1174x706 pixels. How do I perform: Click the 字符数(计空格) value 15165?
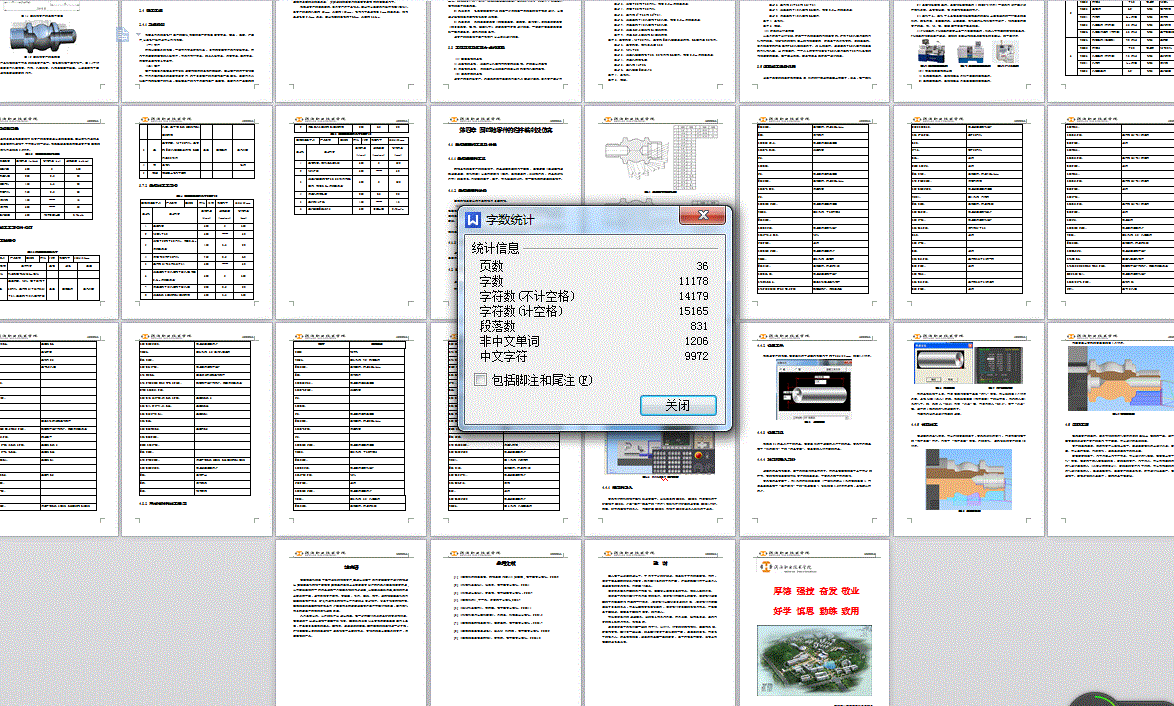pos(693,311)
